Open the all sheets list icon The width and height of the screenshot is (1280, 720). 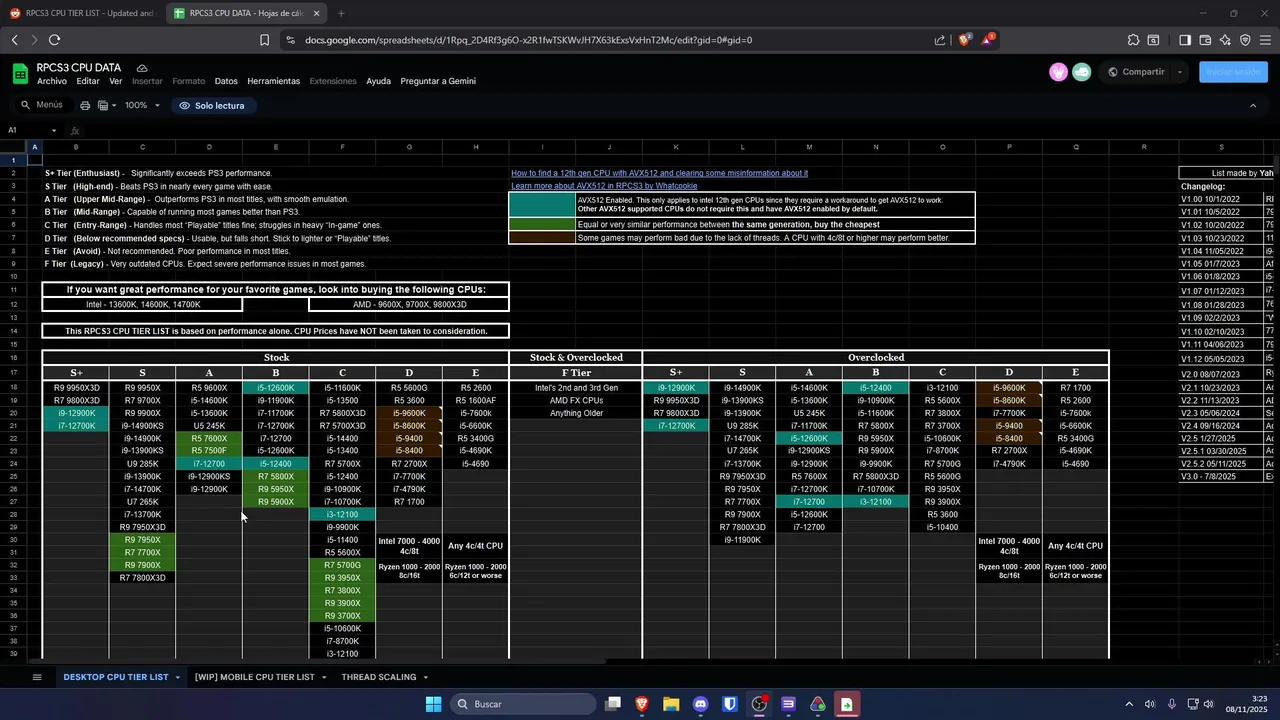point(37,677)
